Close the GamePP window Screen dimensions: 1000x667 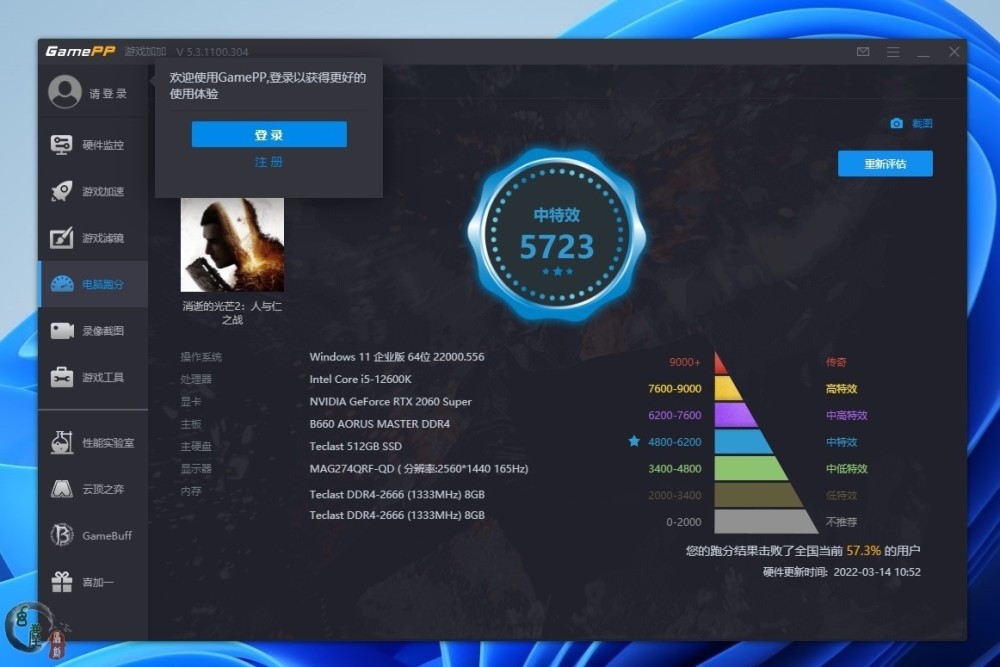(953, 52)
